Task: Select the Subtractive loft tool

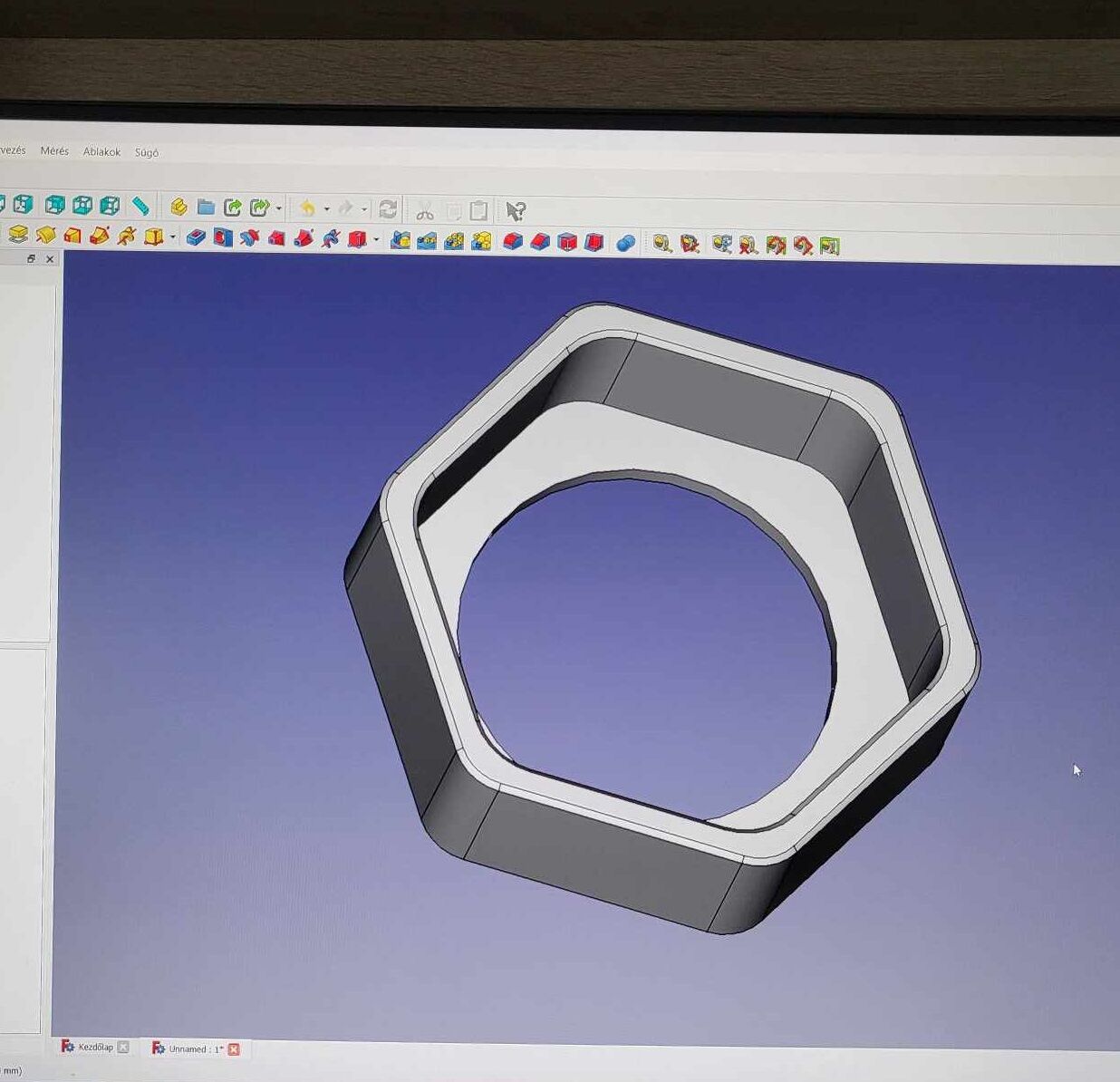Action: pos(276,238)
